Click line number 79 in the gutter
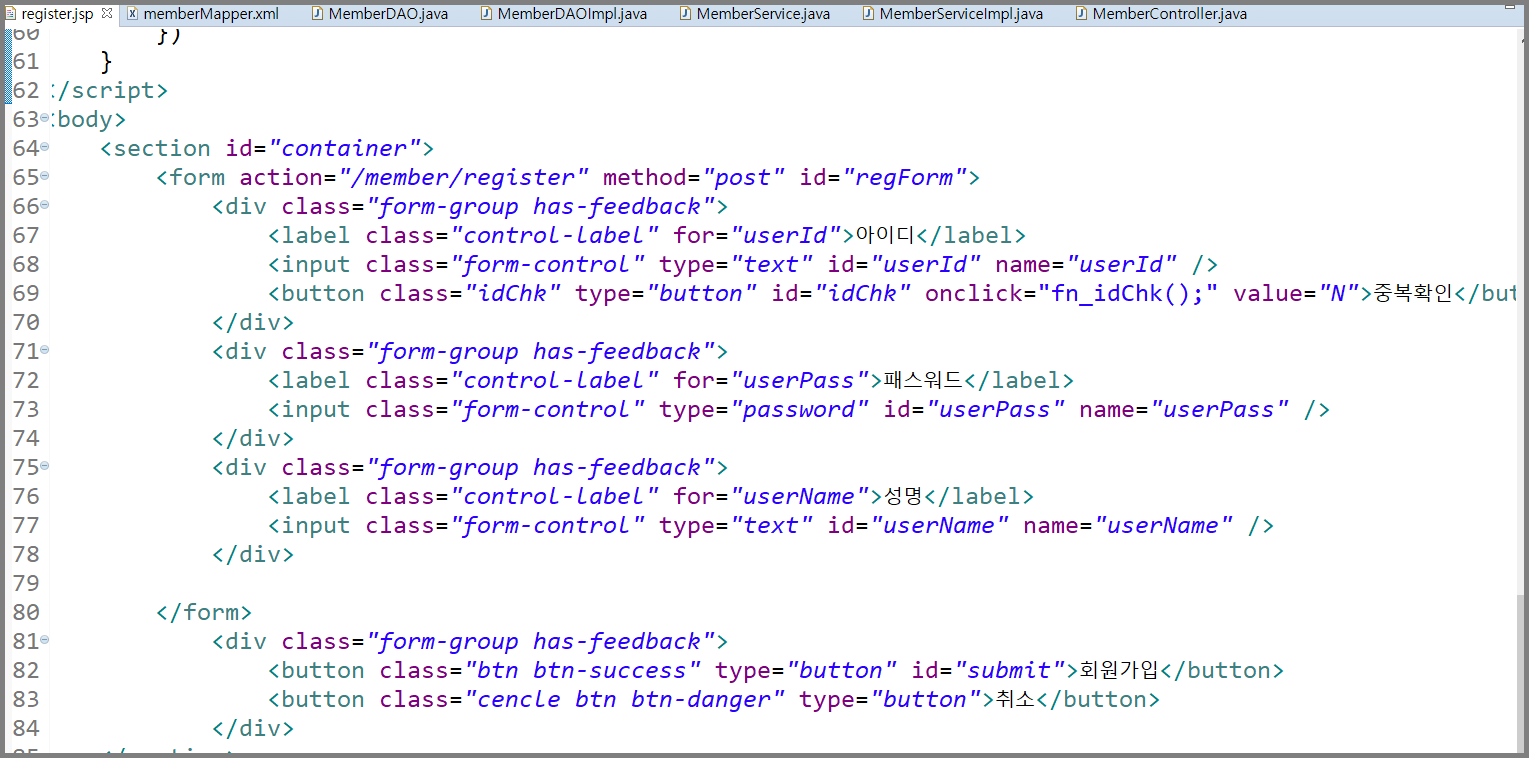The height and width of the screenshot is (758, 1529). pyautogui.click(x=26, y=583)
